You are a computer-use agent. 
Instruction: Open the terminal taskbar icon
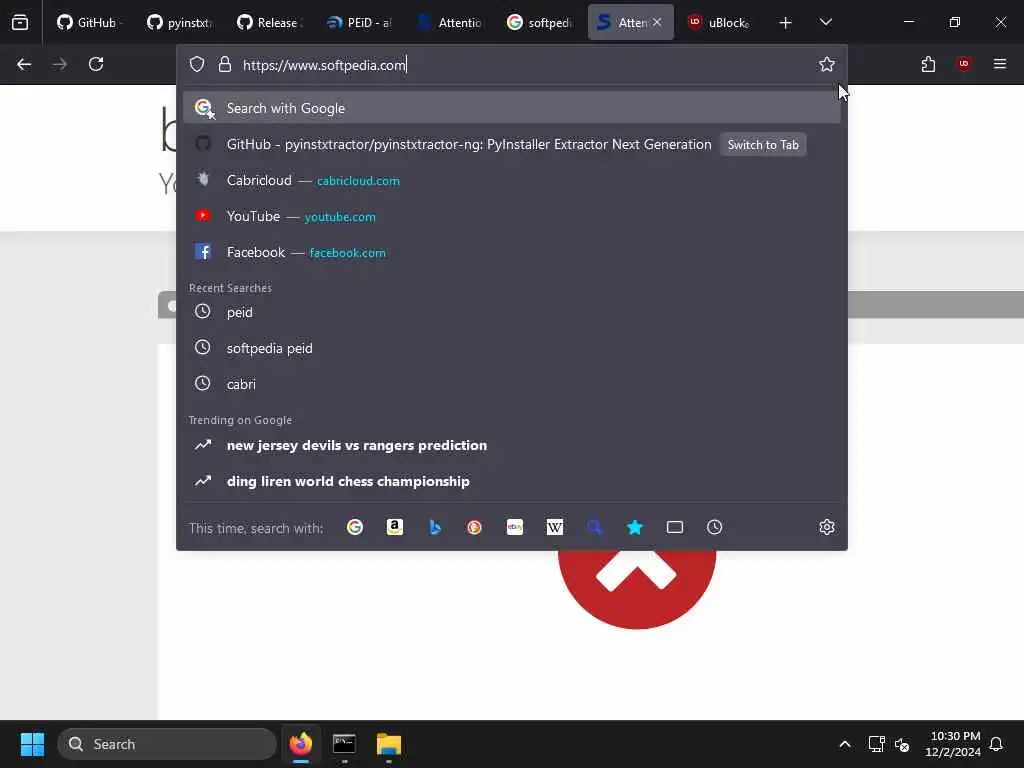coord(344,744)
